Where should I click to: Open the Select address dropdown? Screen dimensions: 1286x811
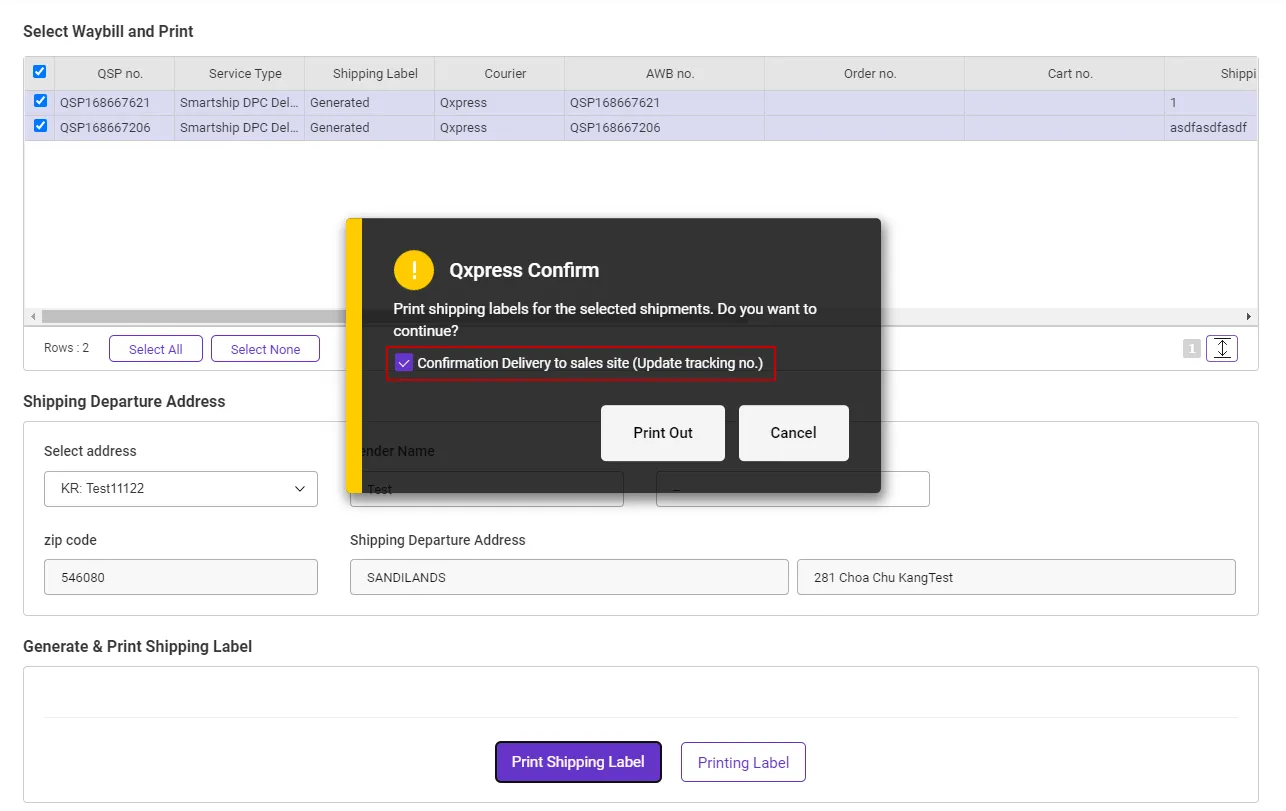coord(181,489)
